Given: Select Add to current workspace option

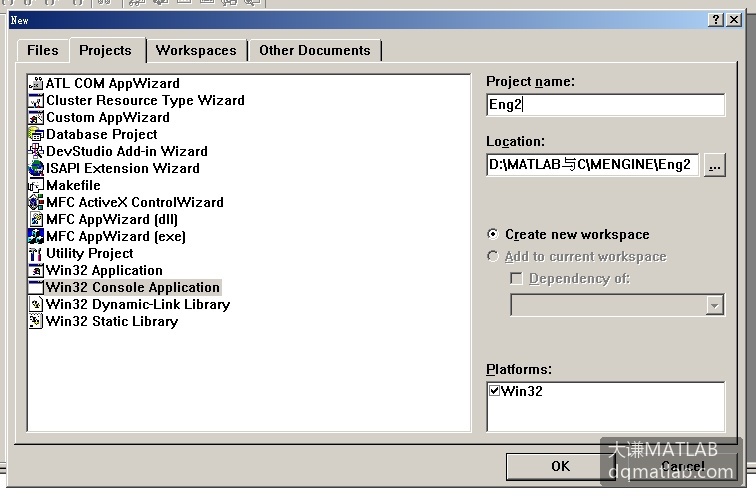Looking at the screenshot, I should tap(577, 256).
